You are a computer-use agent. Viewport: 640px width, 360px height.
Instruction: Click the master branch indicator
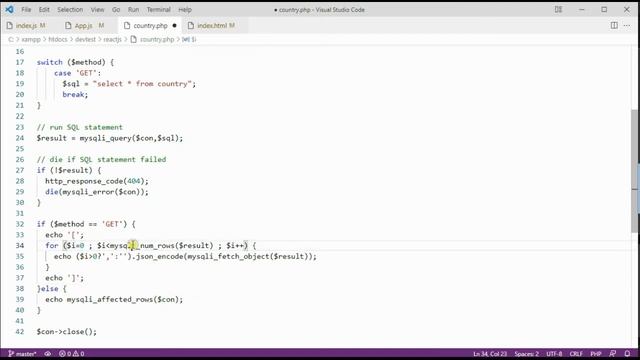pyautogui.click(x=22, y=353)
